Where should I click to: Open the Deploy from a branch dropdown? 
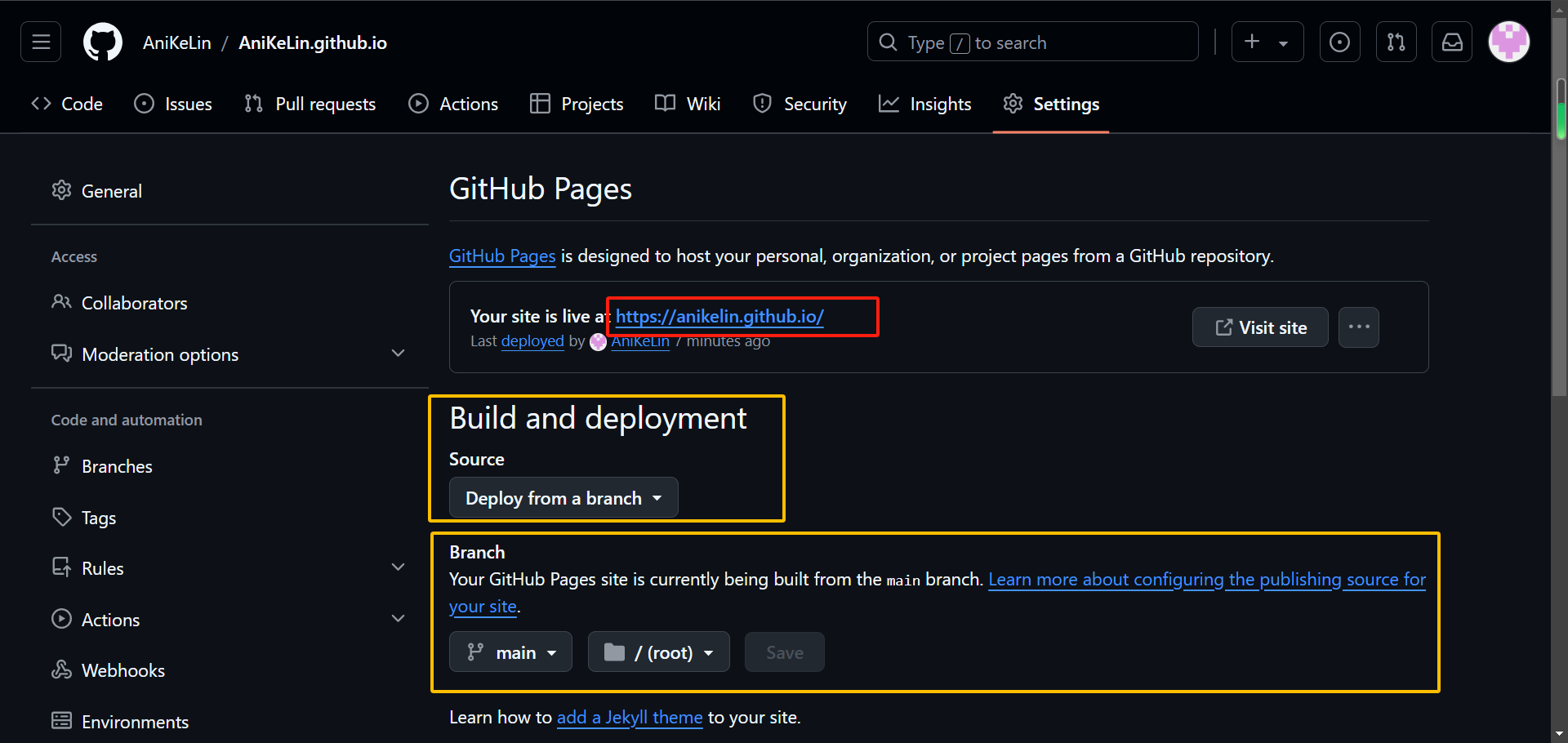[563, 498]
